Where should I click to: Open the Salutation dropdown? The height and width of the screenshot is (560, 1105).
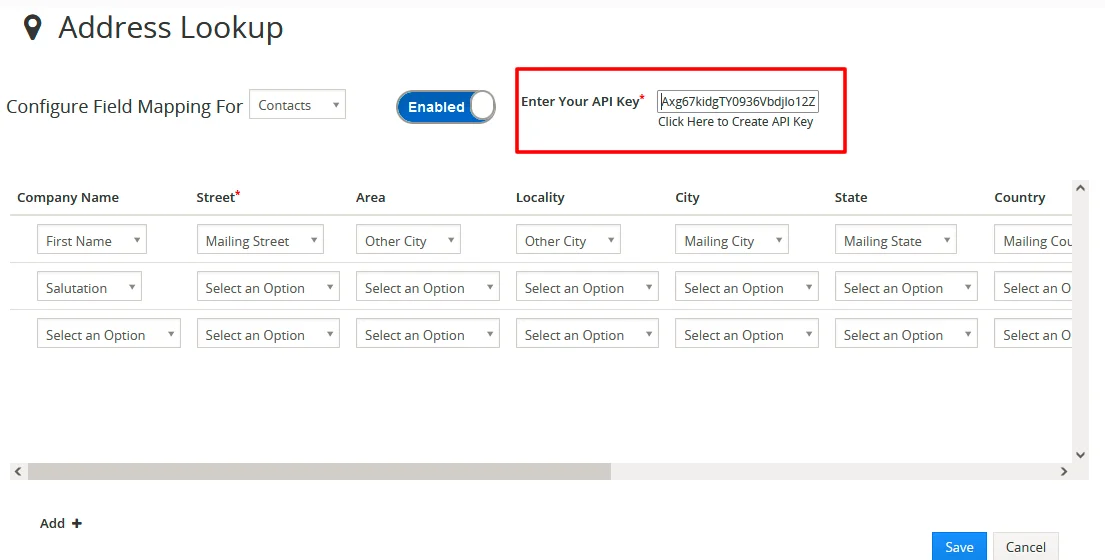point(89,288)
